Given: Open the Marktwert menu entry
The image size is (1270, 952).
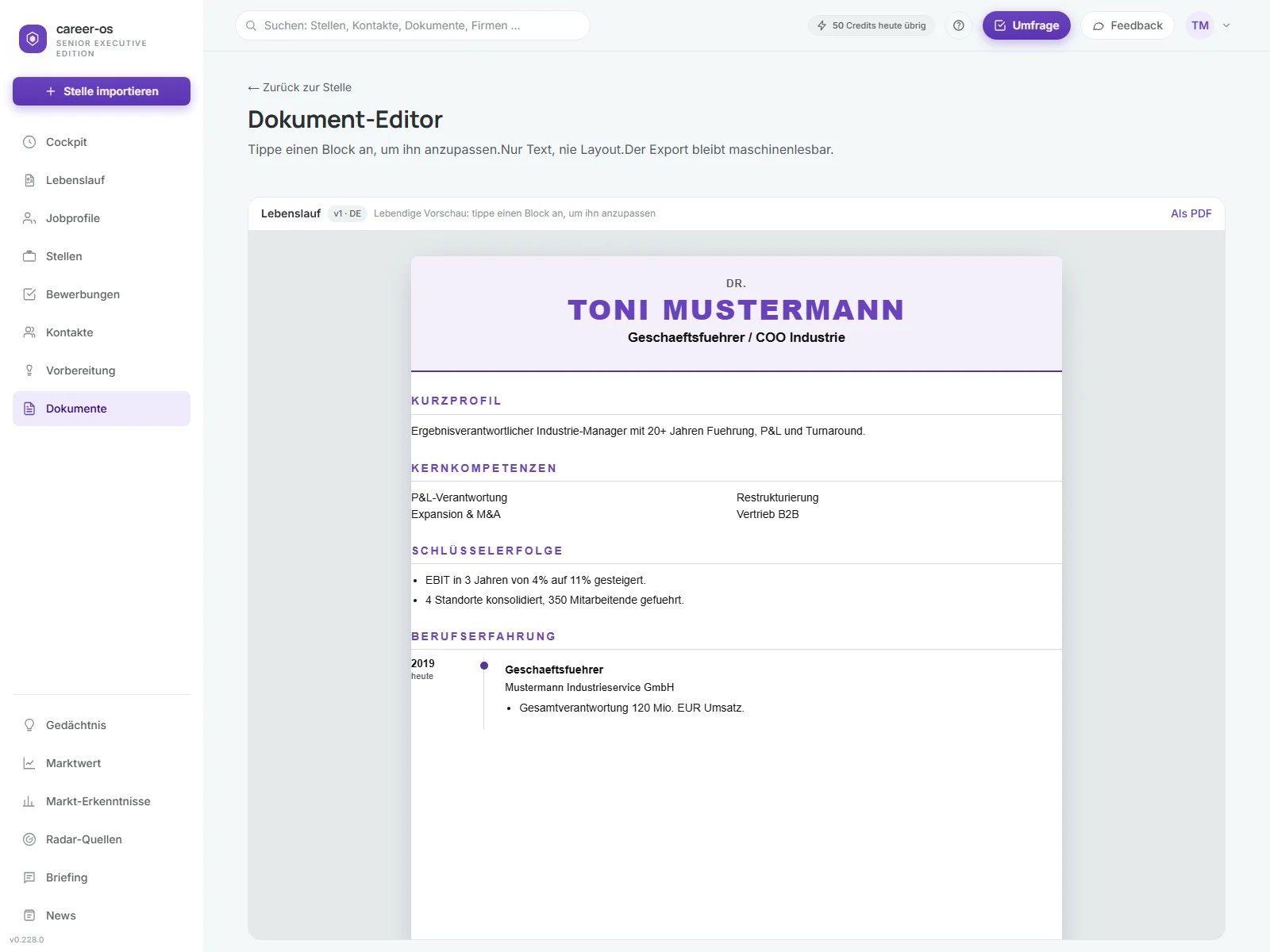Looking at the screenshot, I should (102, 763).
